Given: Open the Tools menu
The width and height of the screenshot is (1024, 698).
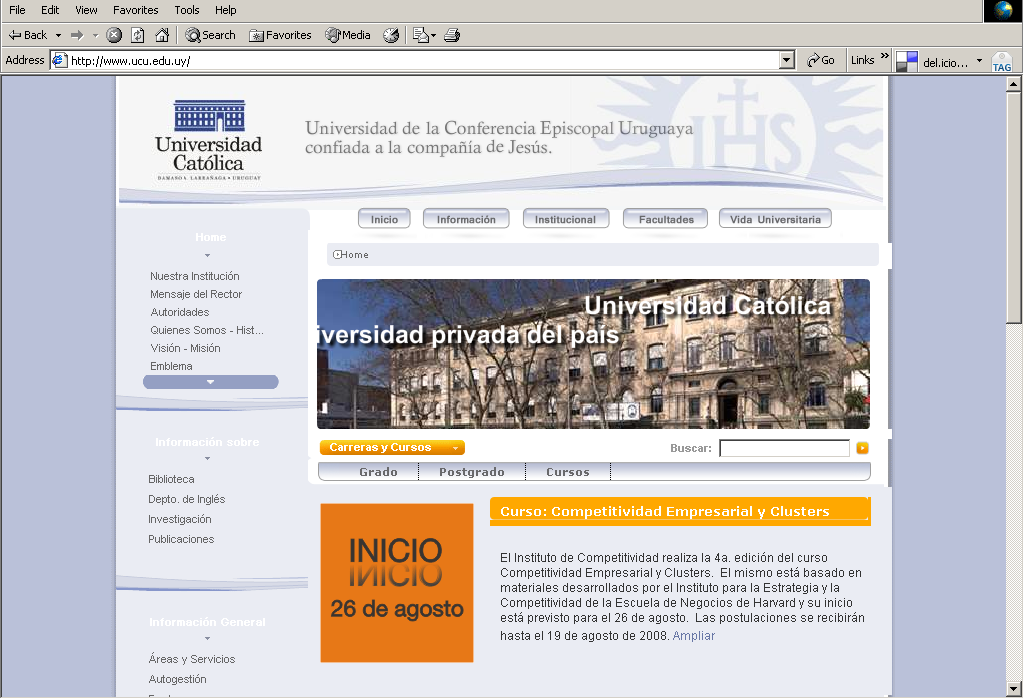Looking at the screenshot, I should click(187, 10).
